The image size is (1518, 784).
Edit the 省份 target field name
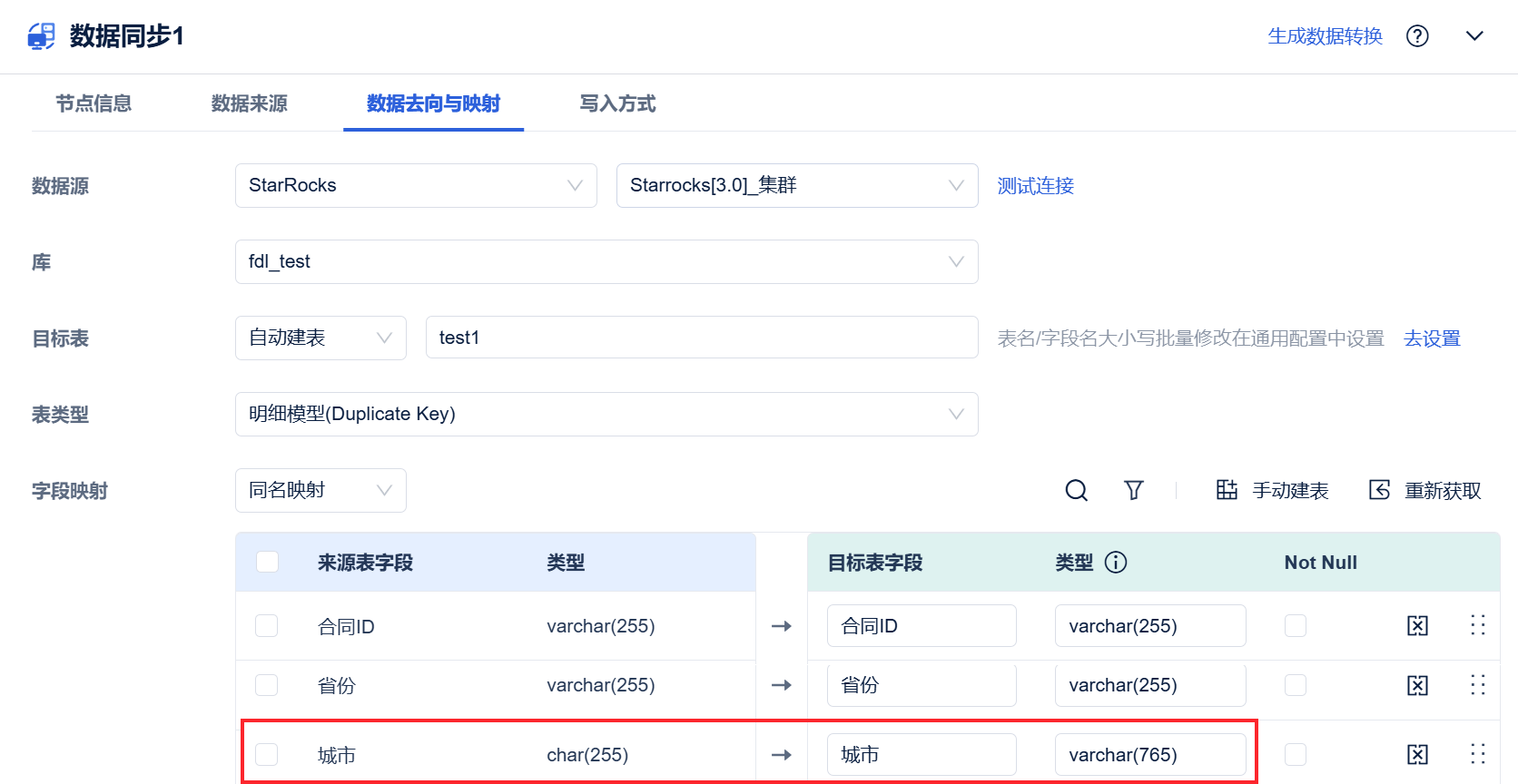coord(922,685)
